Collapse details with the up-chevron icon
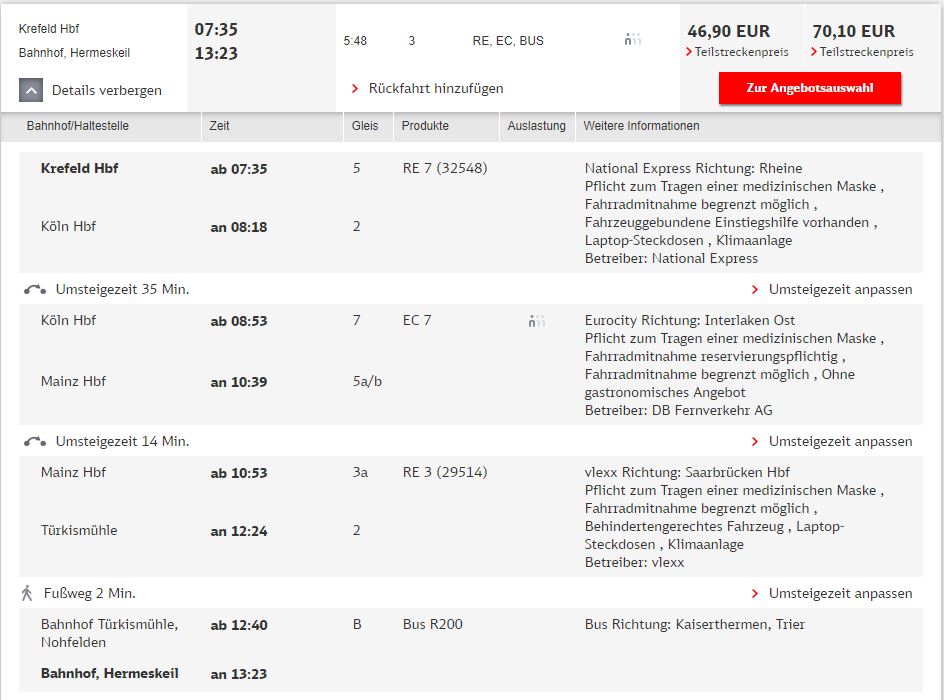The height and width of the screenshot is (700, 944). [31, 90]
